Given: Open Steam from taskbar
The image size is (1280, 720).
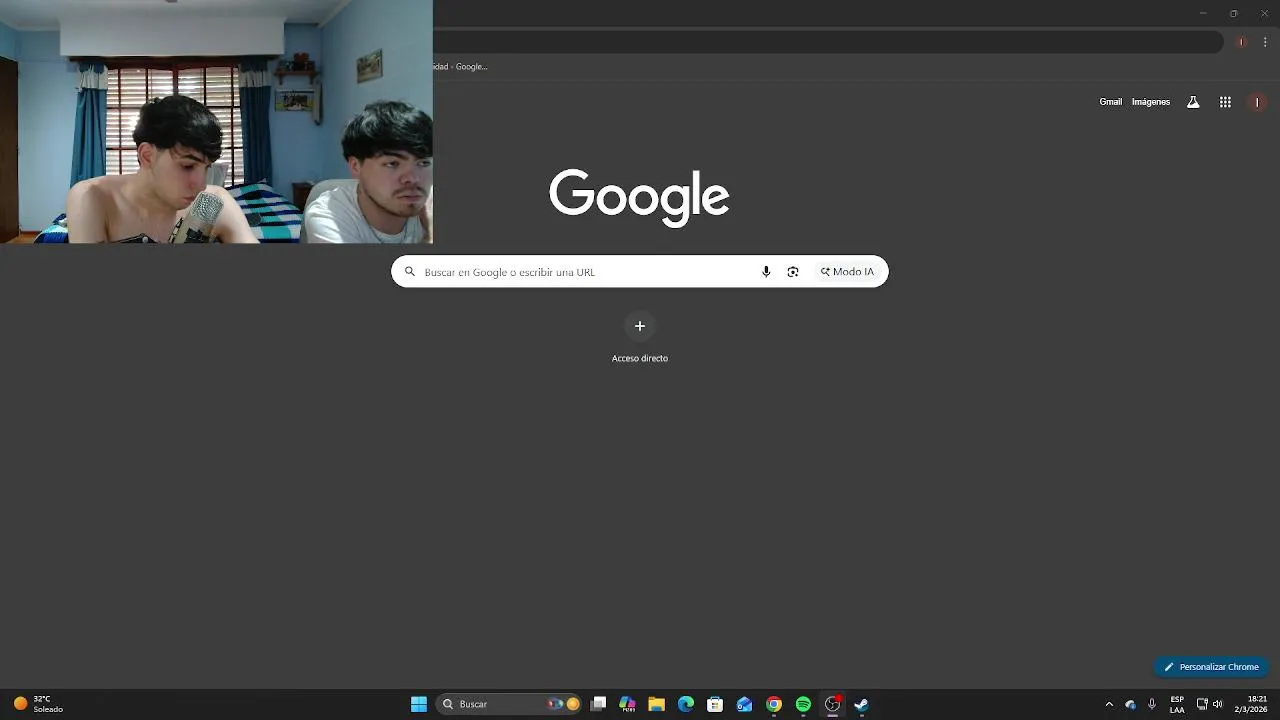Looking at the screenshot, I should (x=861, y=704).
